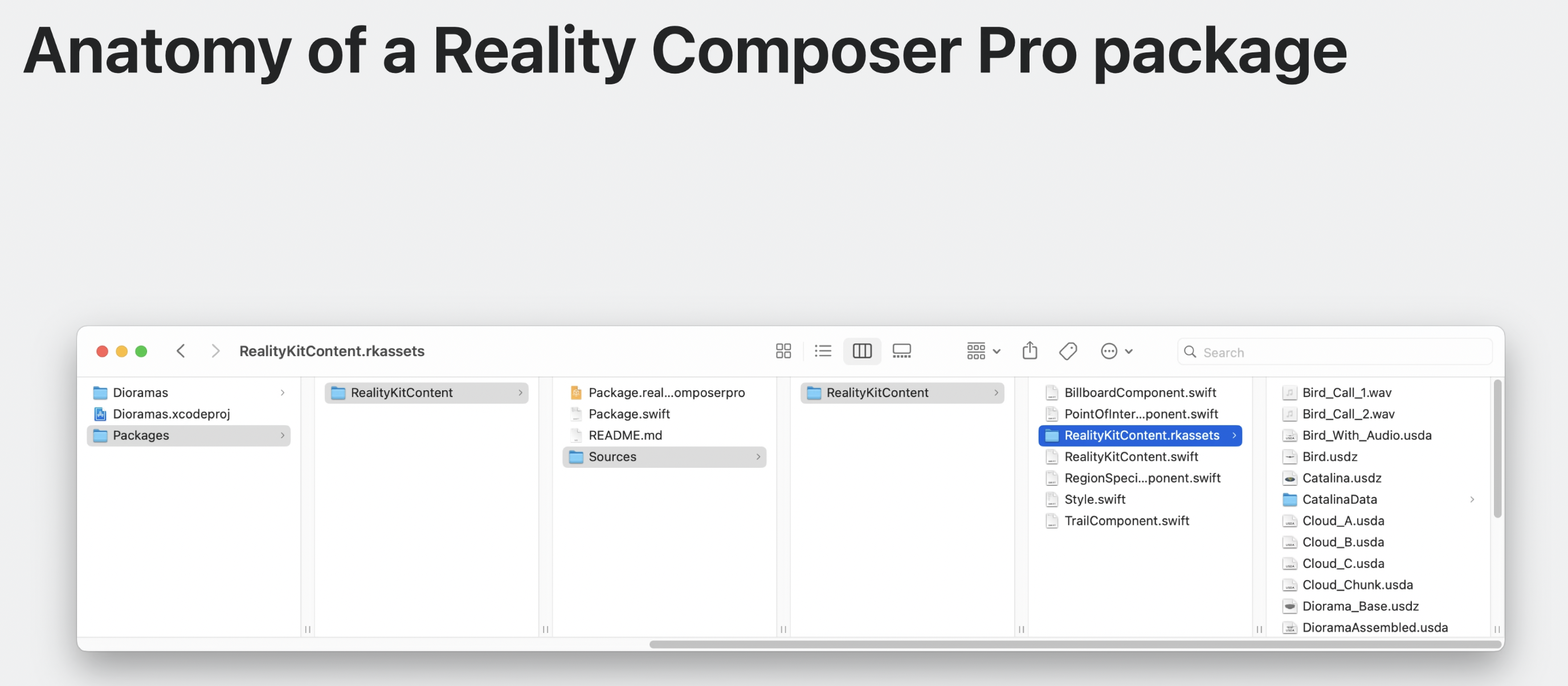The width and height of the screenshot is (1568, 686).
Task: Select Package.swift file
Action: pyautogui.click(x=629, y=414)
